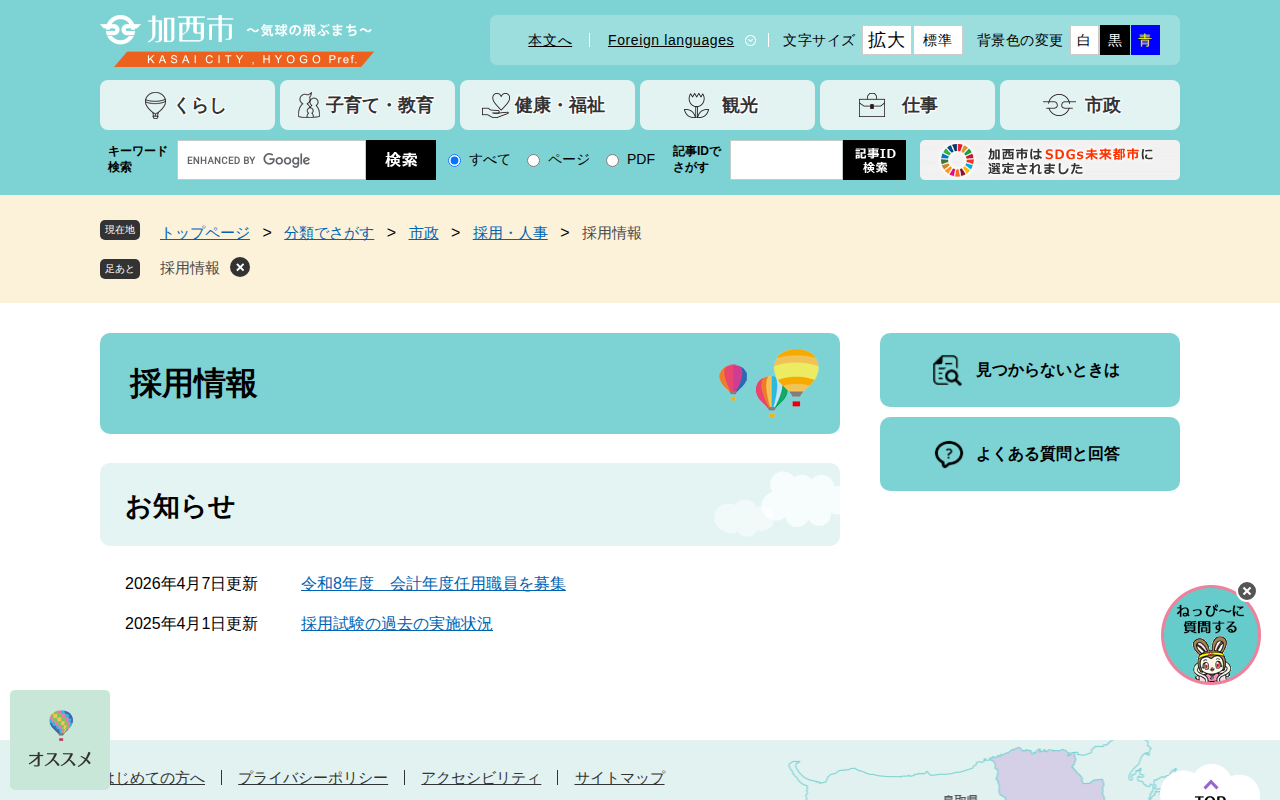1280x800 pixels.
Task: Focus the Google keyword search field
Action: (x=272, y=160)
